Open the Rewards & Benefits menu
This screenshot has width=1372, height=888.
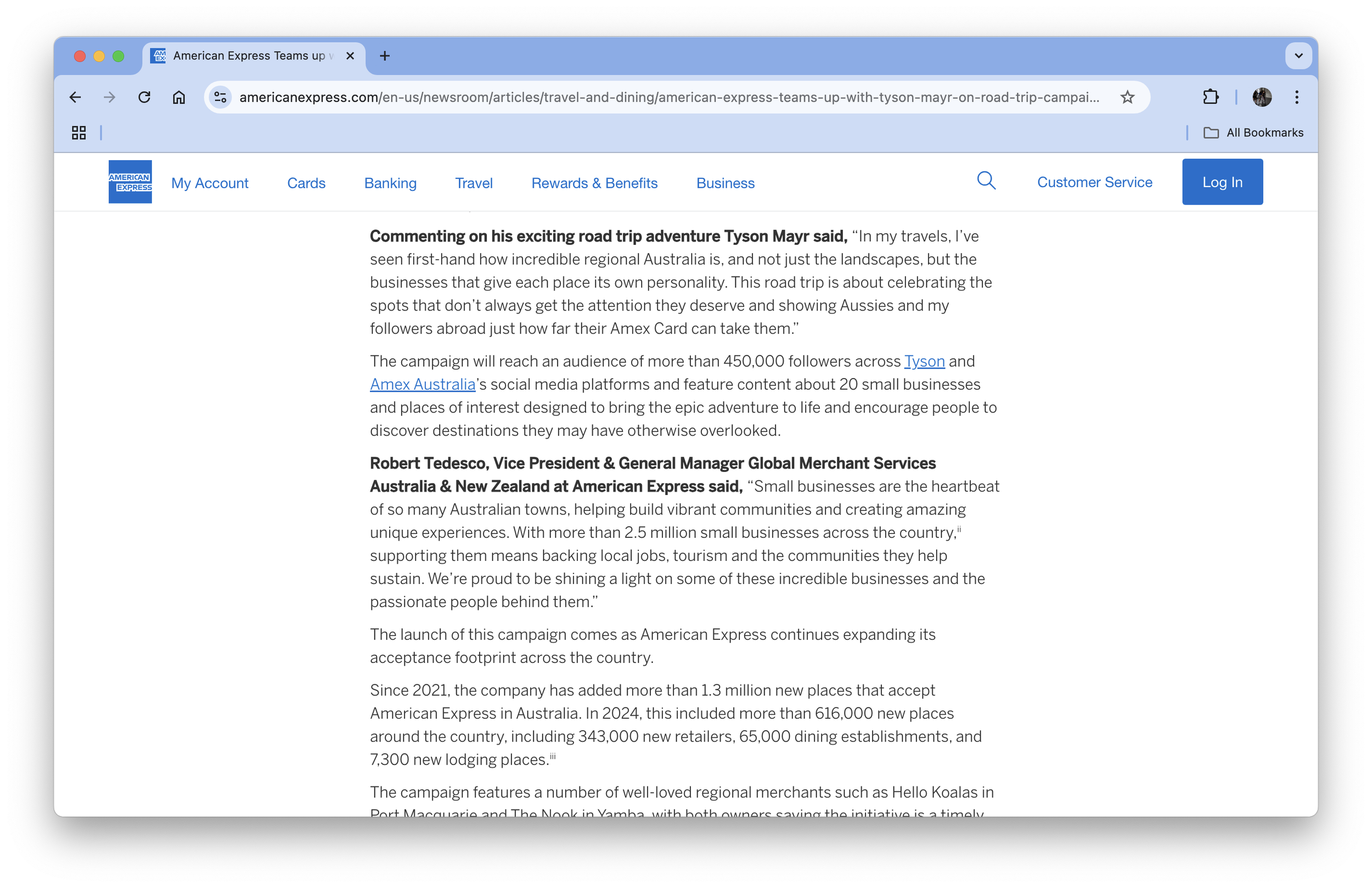coord(594,183)
